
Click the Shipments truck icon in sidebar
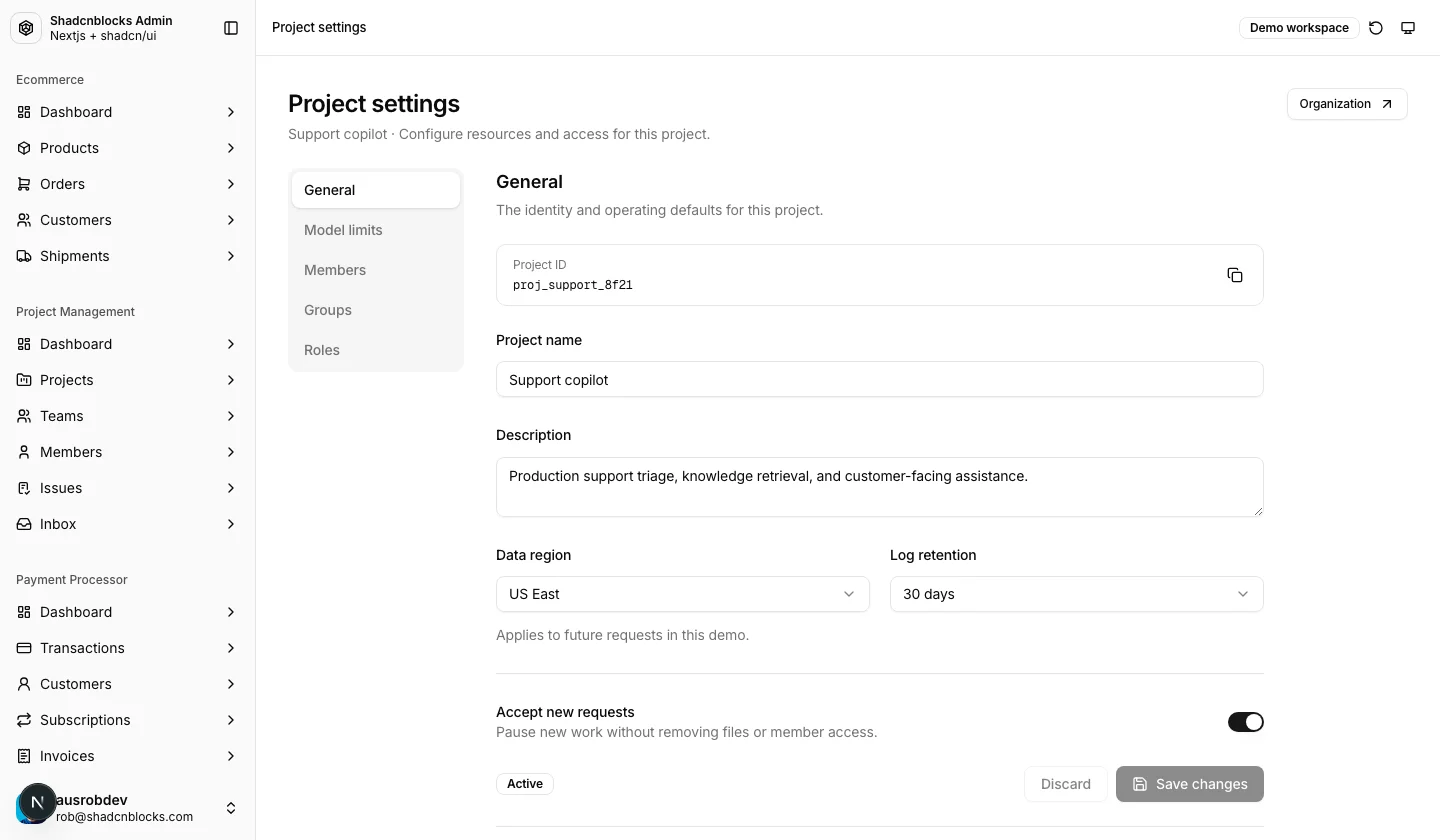[x=24, y=256]
